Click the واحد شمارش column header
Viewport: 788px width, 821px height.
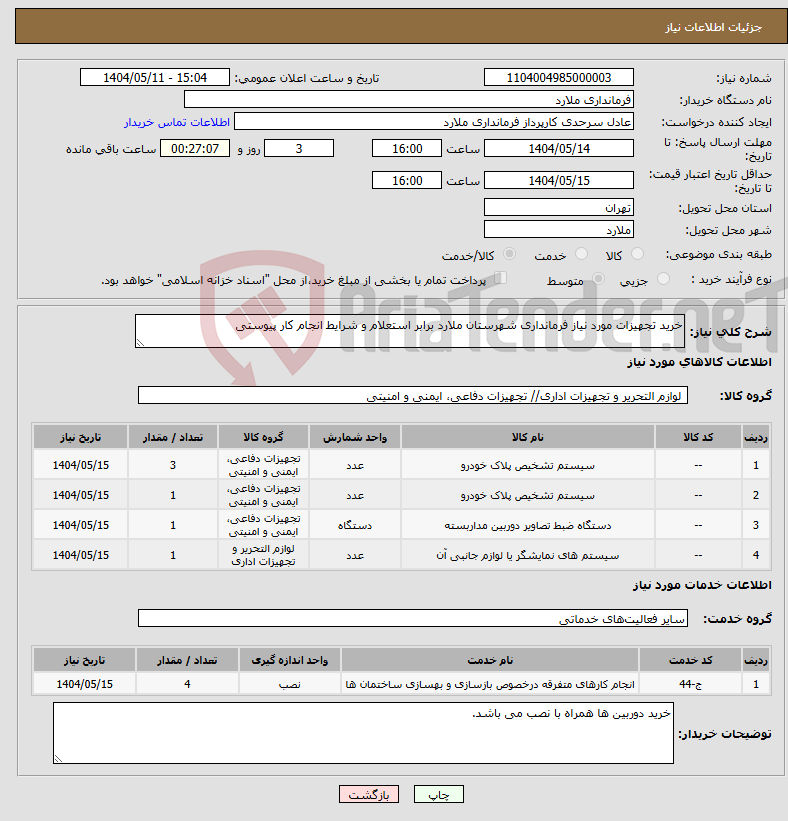(354, 437)
